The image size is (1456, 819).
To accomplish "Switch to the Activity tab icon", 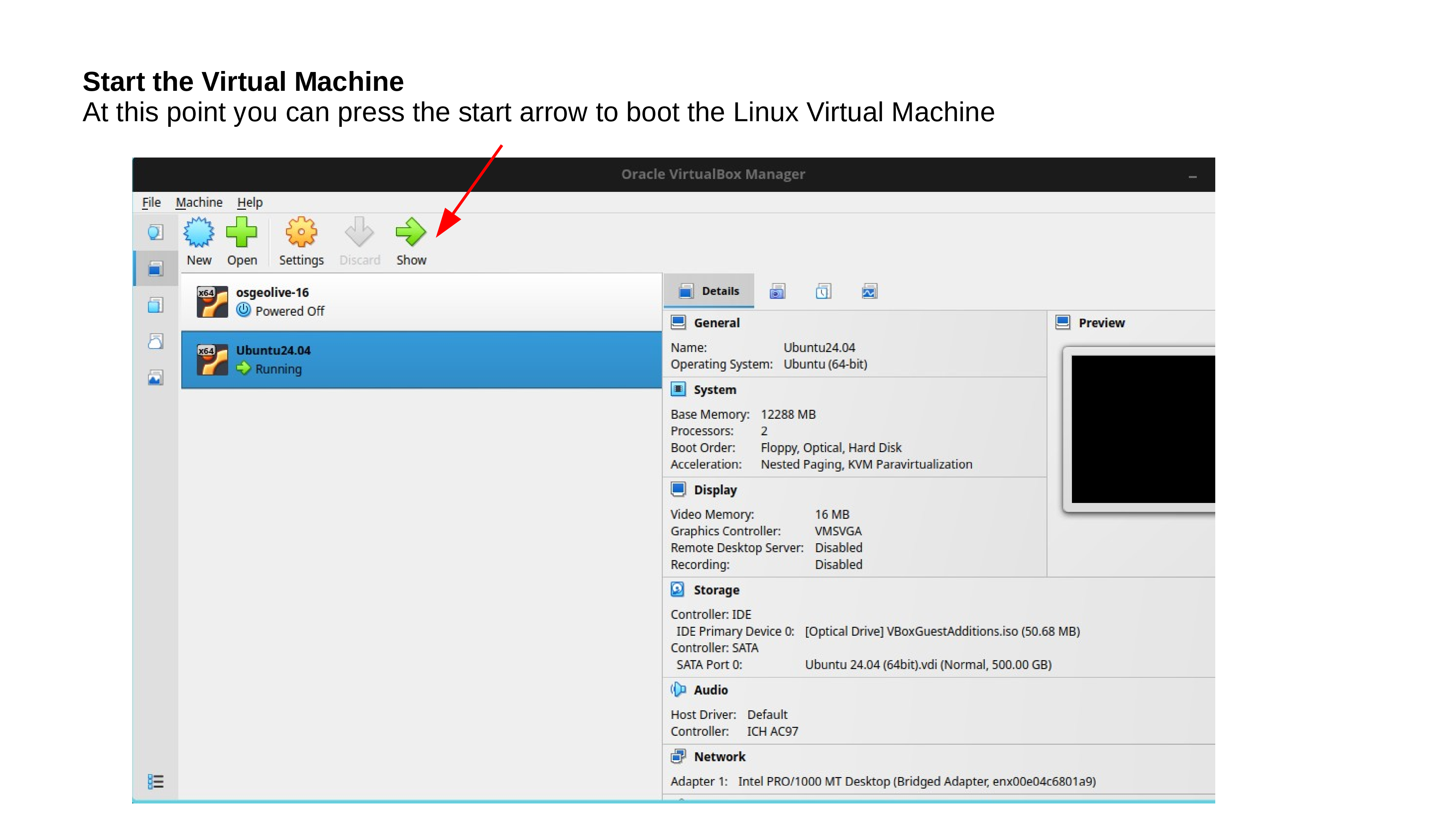I will click(869, 292).
